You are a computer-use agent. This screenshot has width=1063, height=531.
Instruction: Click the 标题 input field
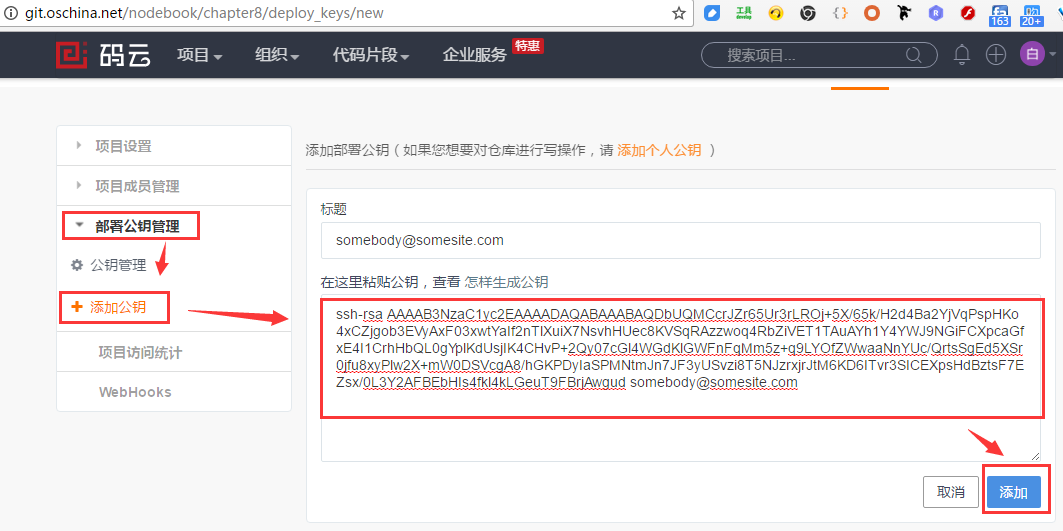coord(680,241)
